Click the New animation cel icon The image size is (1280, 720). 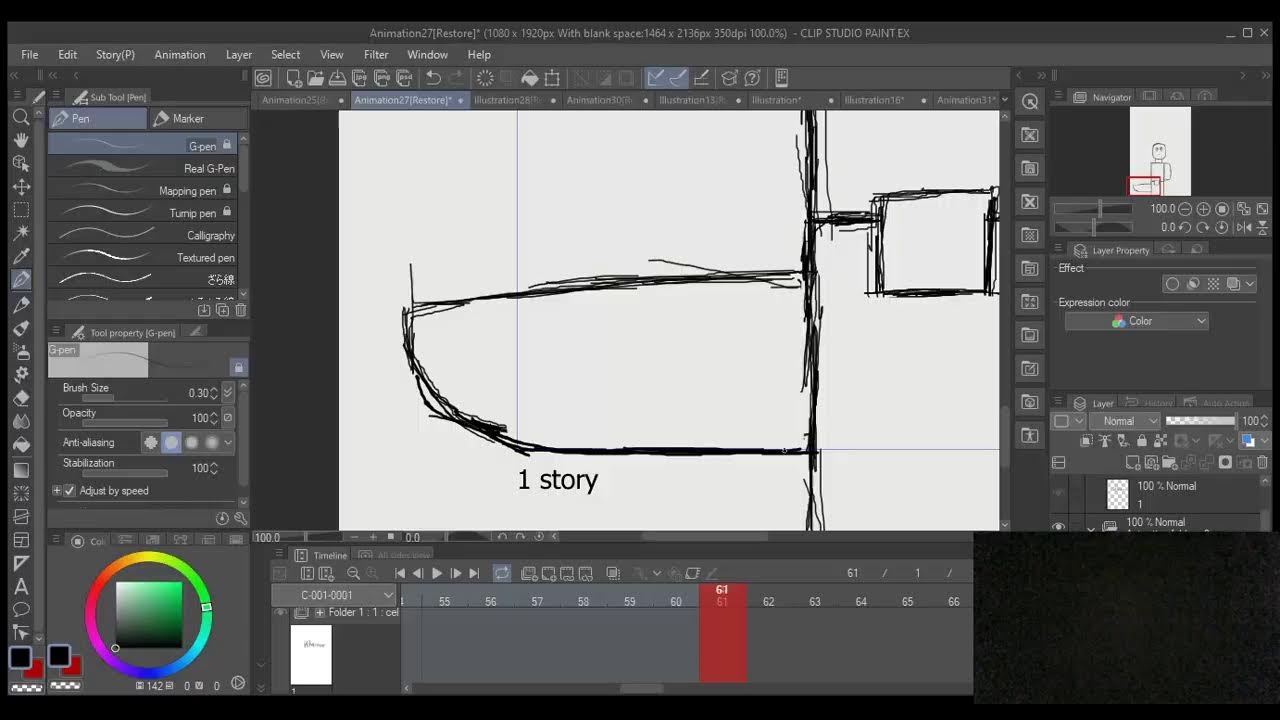tap(529, 573)
